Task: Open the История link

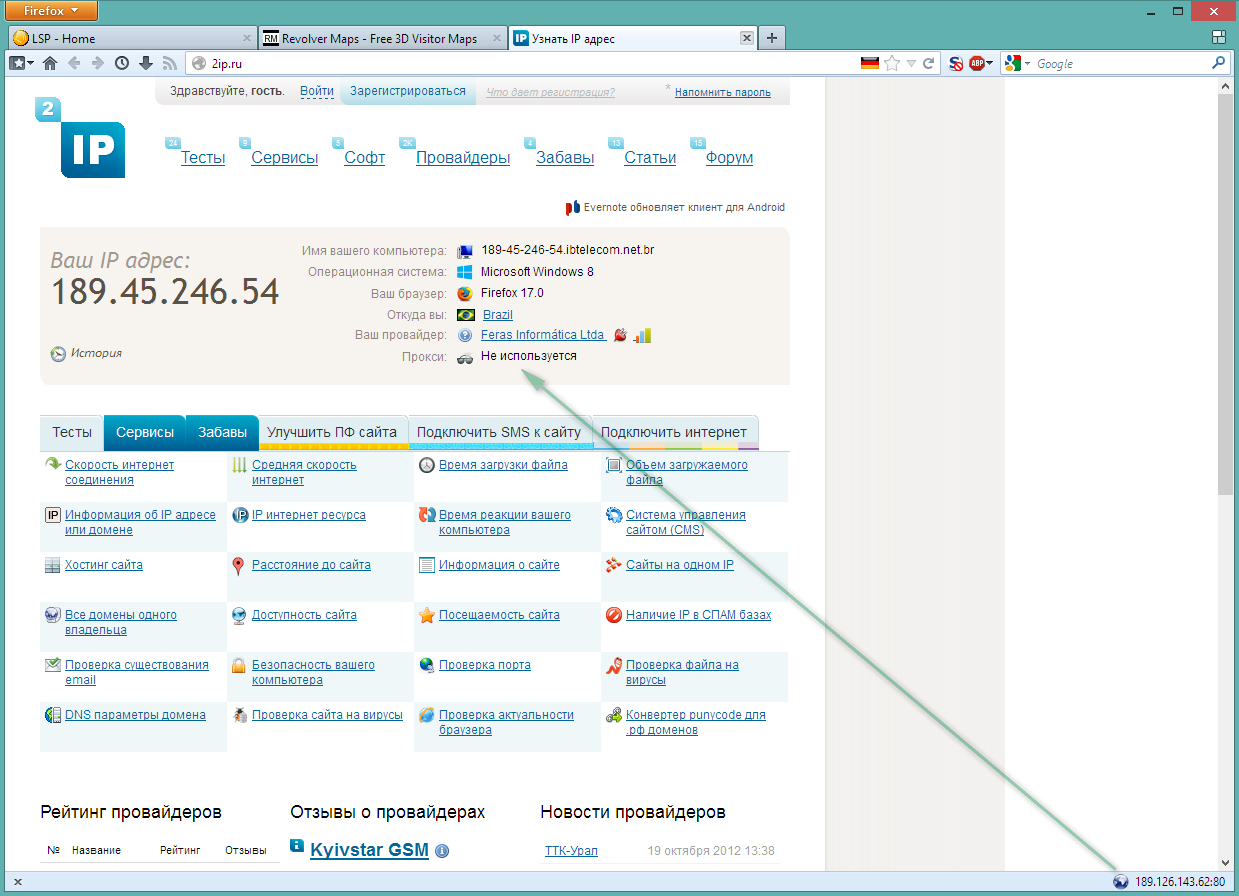Action: point(96,353)
